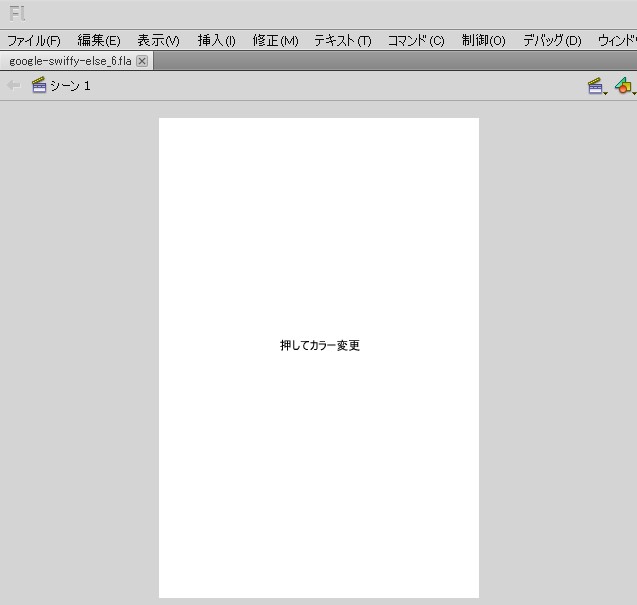This screenshot has height=605, width=637.
Task: Close the google-swiffy-else_6.fla tab
Action: [x=142, y=61]
